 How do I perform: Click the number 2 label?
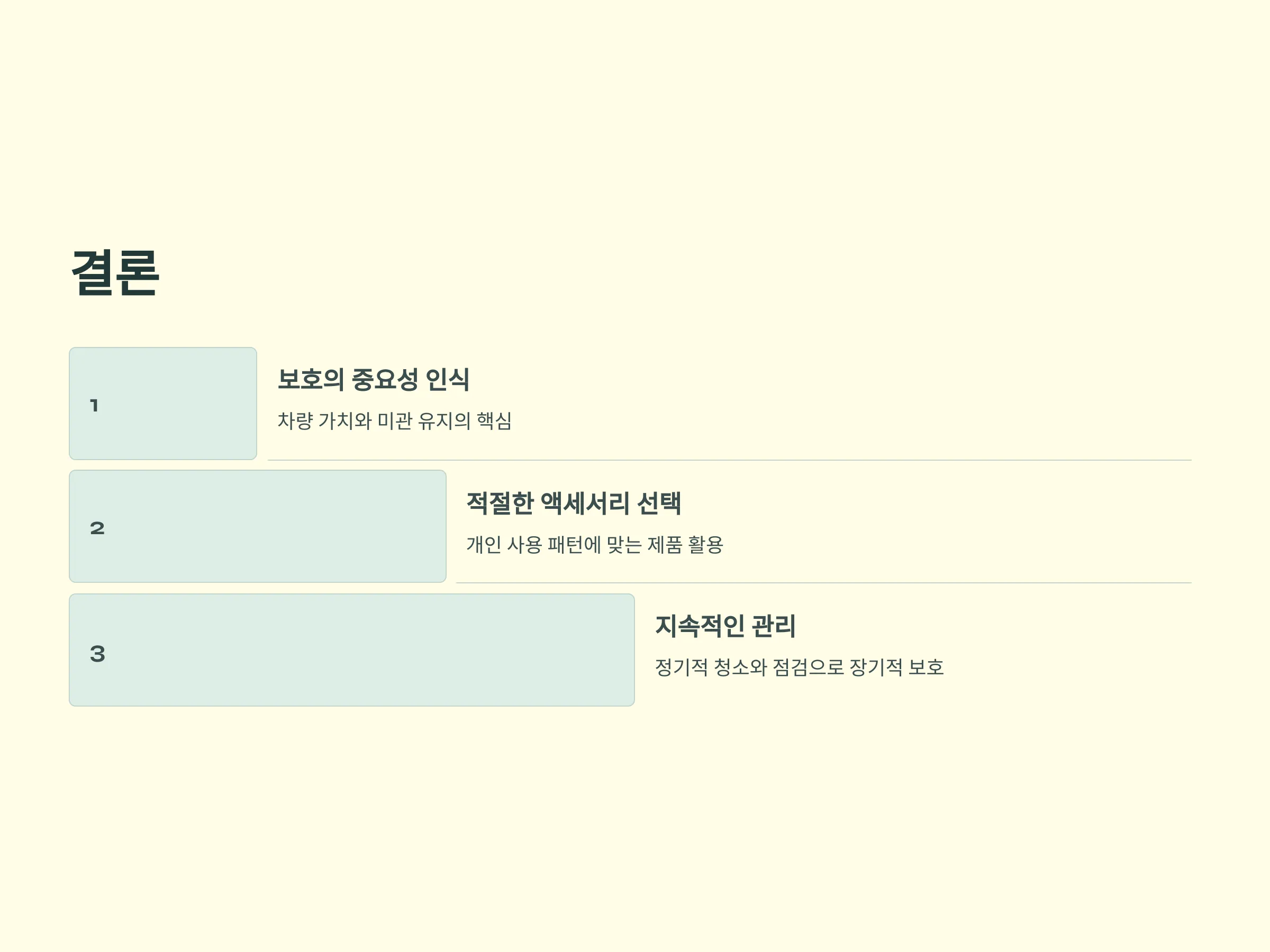coord(97,528)
